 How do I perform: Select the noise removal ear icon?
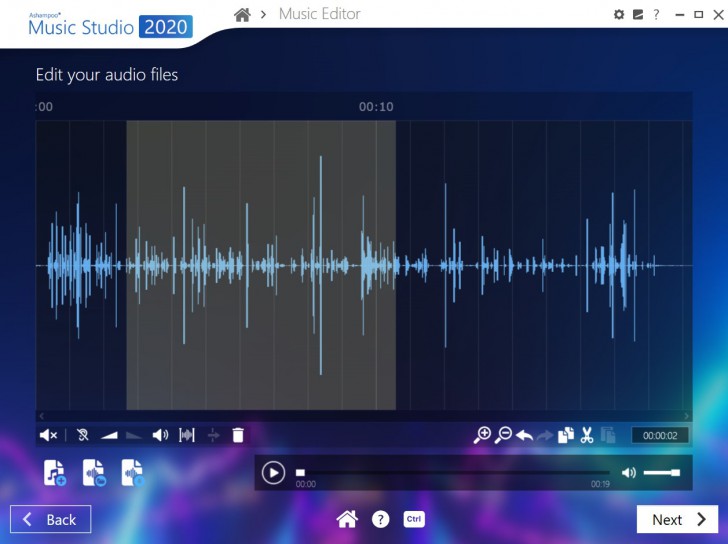pyautogui.click(x=82, y=435)
